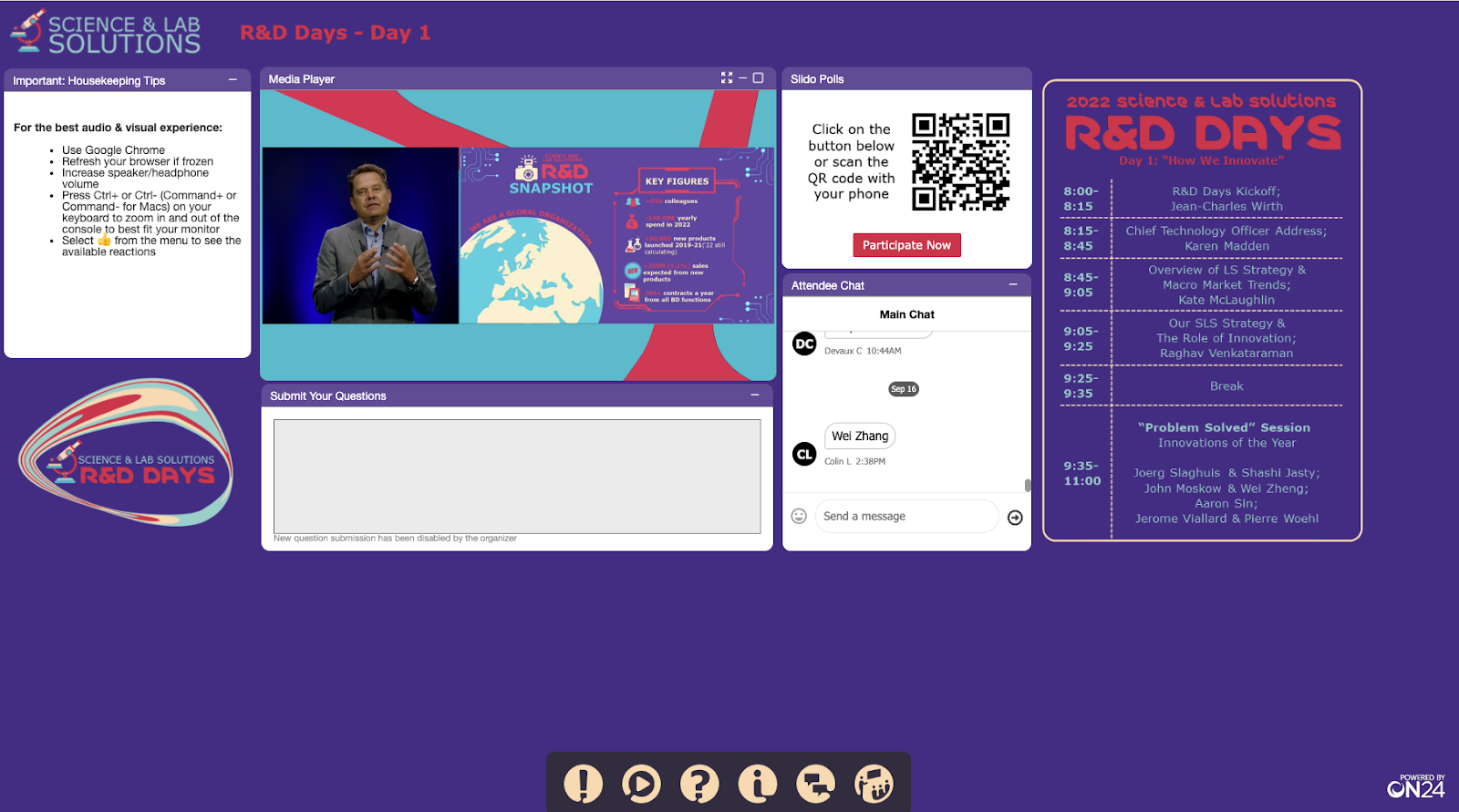Collapse the Housekeeping Tips panel
This screenshot has height=812, width=1459.
[233, 80]
